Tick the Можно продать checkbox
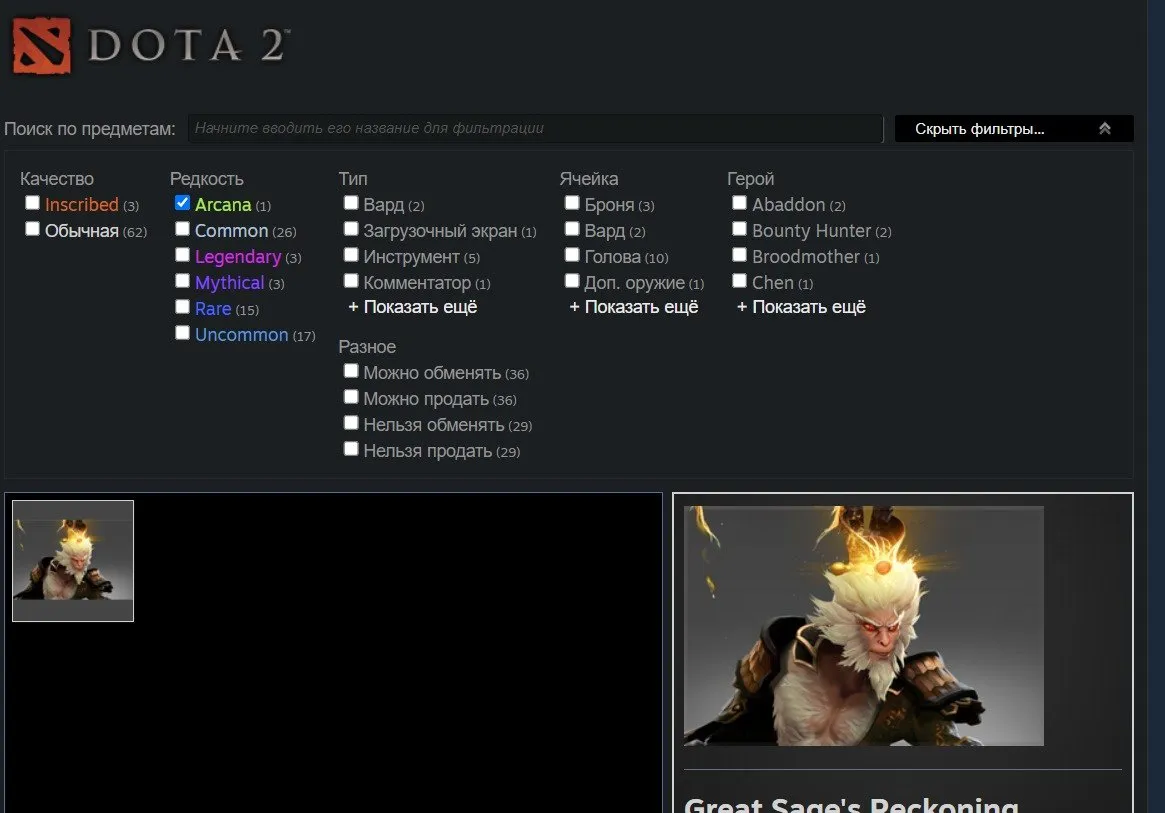 pyautogui.click(x=351, y=397)
